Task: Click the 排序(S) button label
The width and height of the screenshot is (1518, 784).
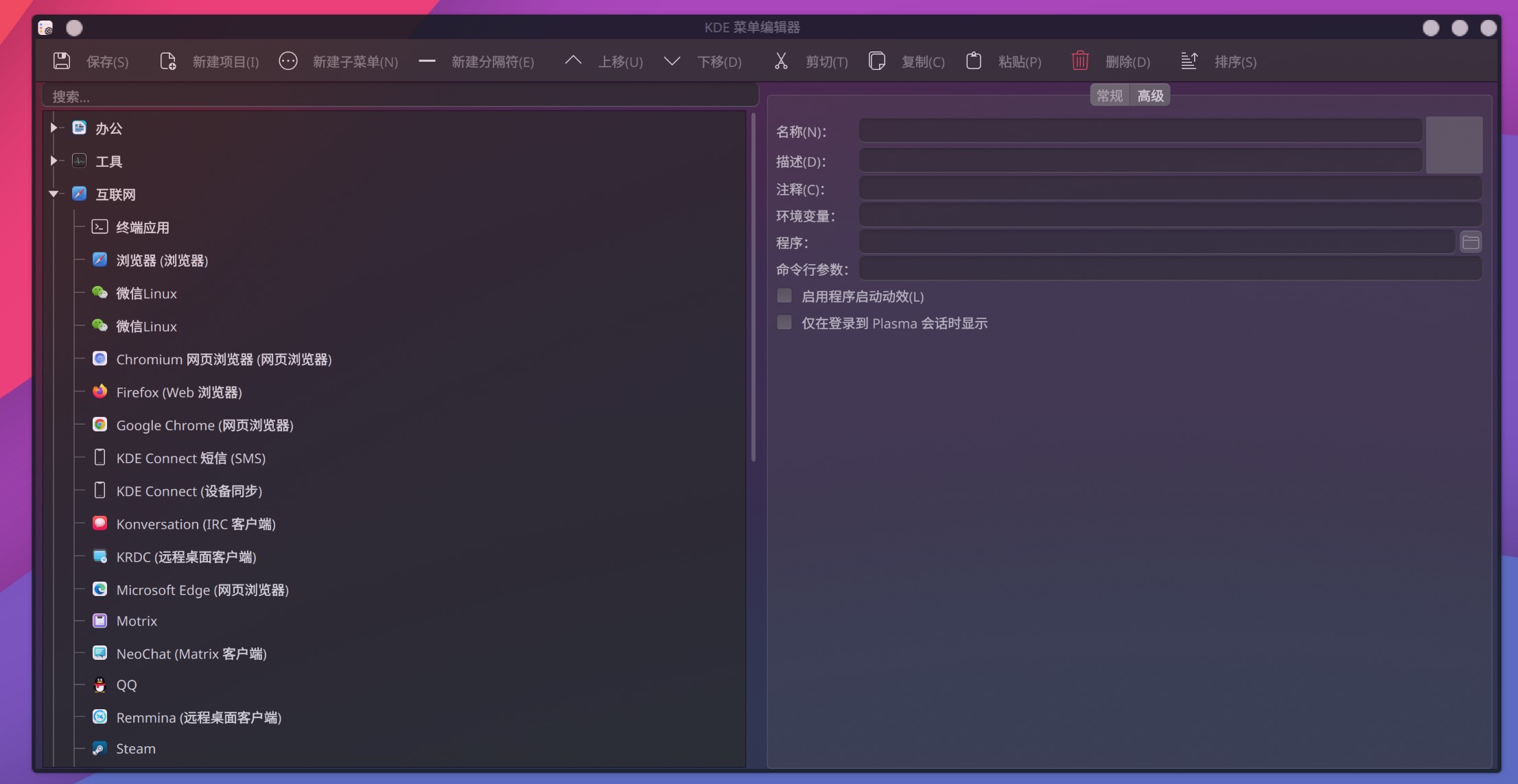Action: (x=1235, y=62)
